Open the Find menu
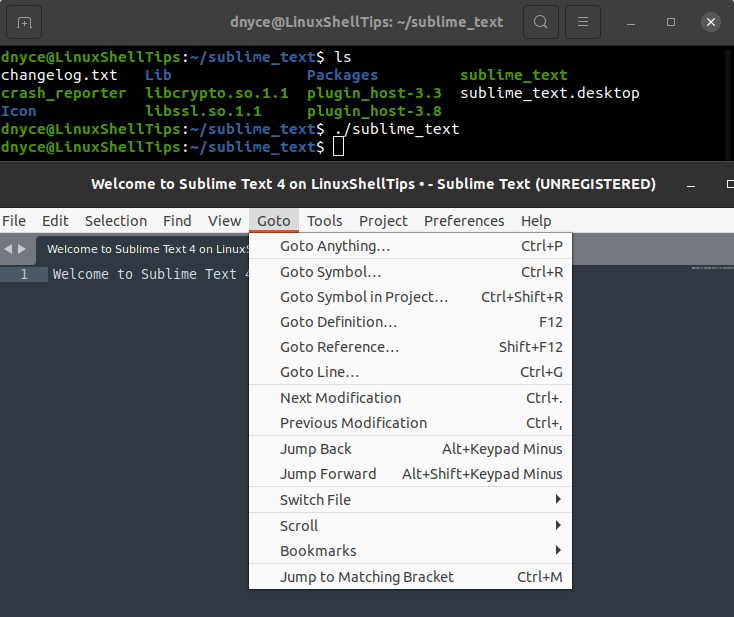 pyautogui.click(x=177, y=220)
